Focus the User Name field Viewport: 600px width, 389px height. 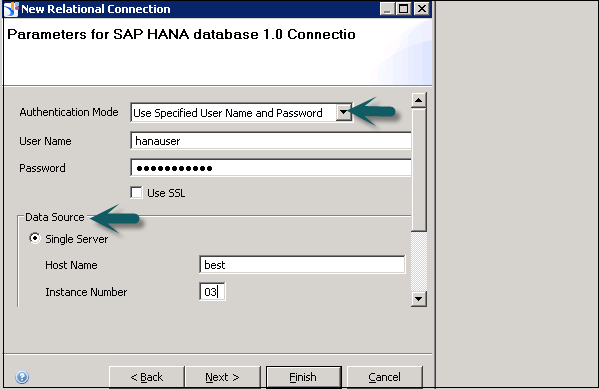271,141
